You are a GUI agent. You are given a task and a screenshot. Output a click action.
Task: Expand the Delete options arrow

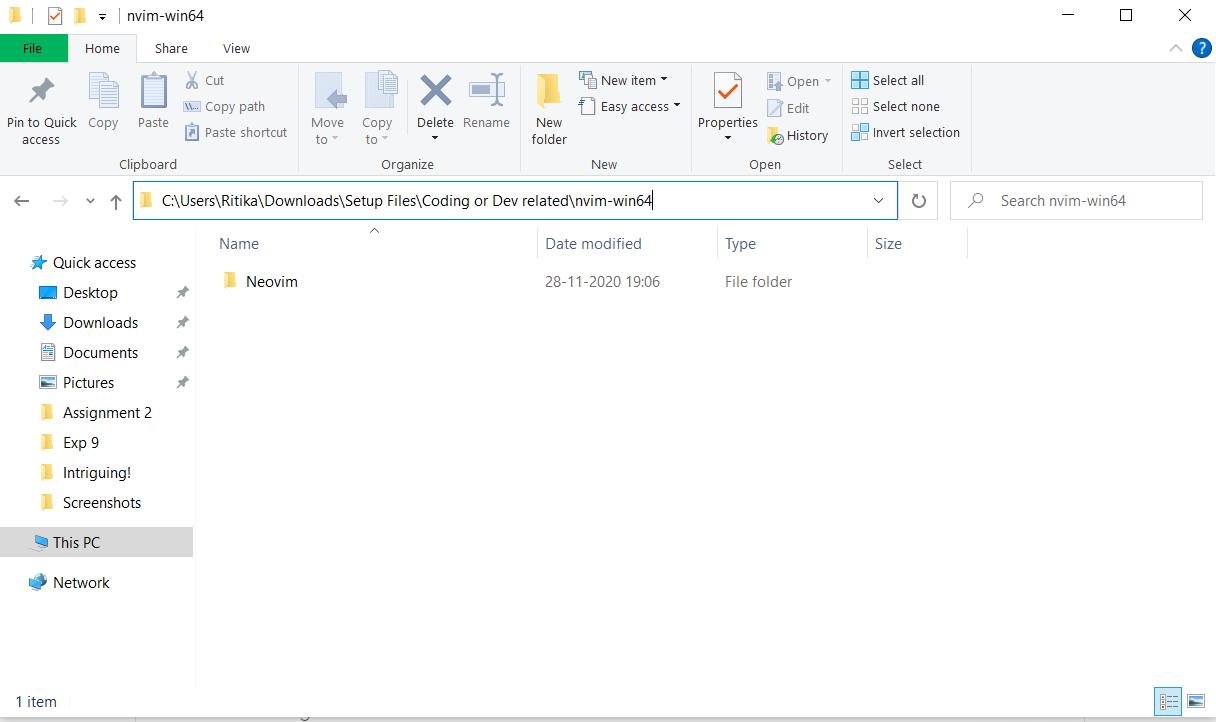(x=435, y=138)
